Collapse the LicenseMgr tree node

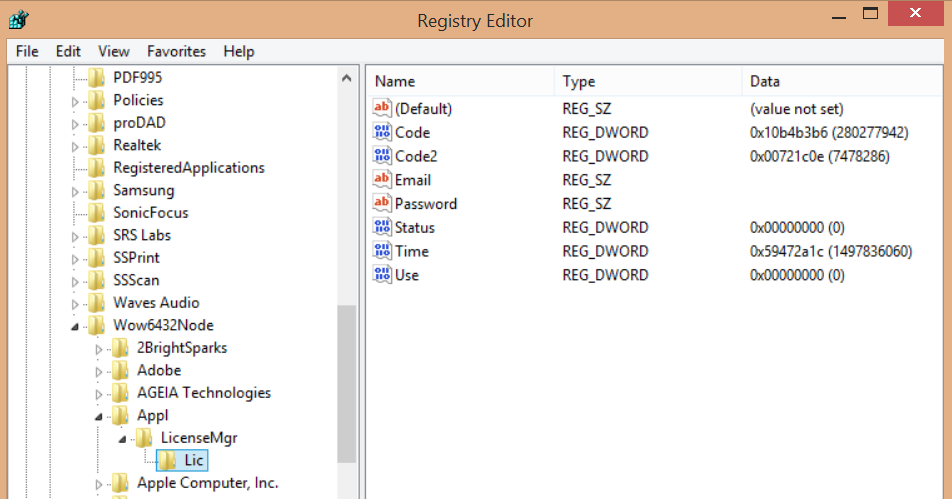[x=123, y=440]
